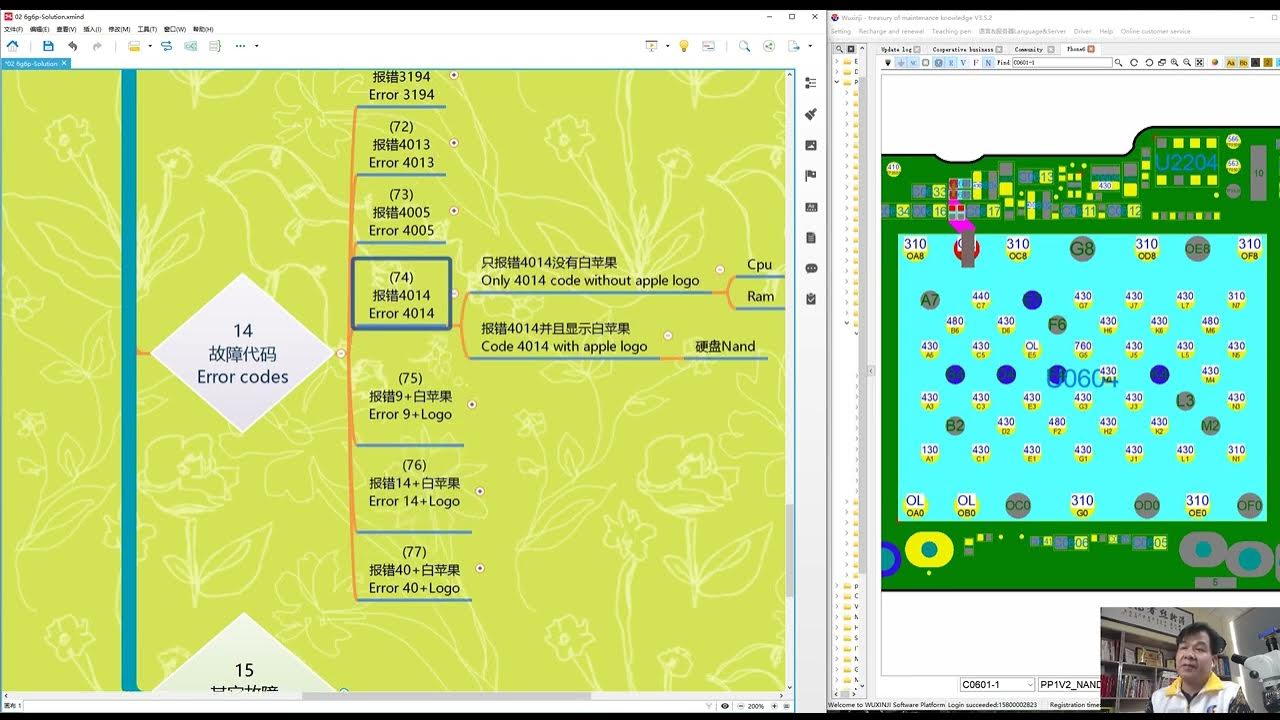Screen dimensions: 1280x720
Task: Click the boundary tool icon in XMind
Action: click(x=190, y=46)
